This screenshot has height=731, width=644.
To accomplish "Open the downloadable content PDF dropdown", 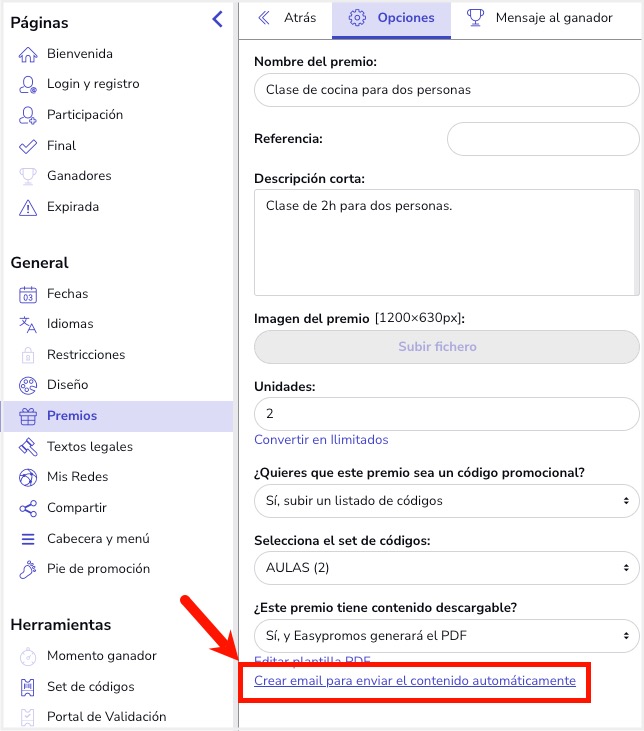I will coord(447,636).
